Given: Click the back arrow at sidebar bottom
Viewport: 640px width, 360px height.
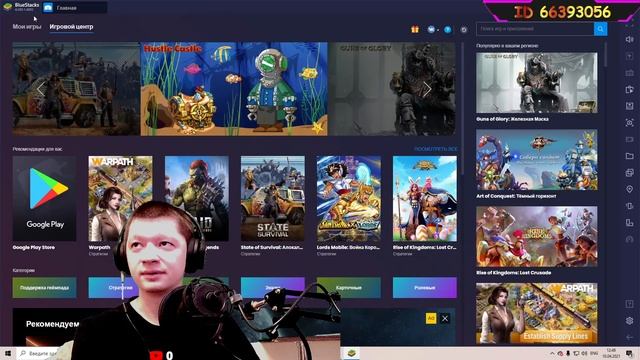Looking at the screenshot, I should click(x=629, y=338).
